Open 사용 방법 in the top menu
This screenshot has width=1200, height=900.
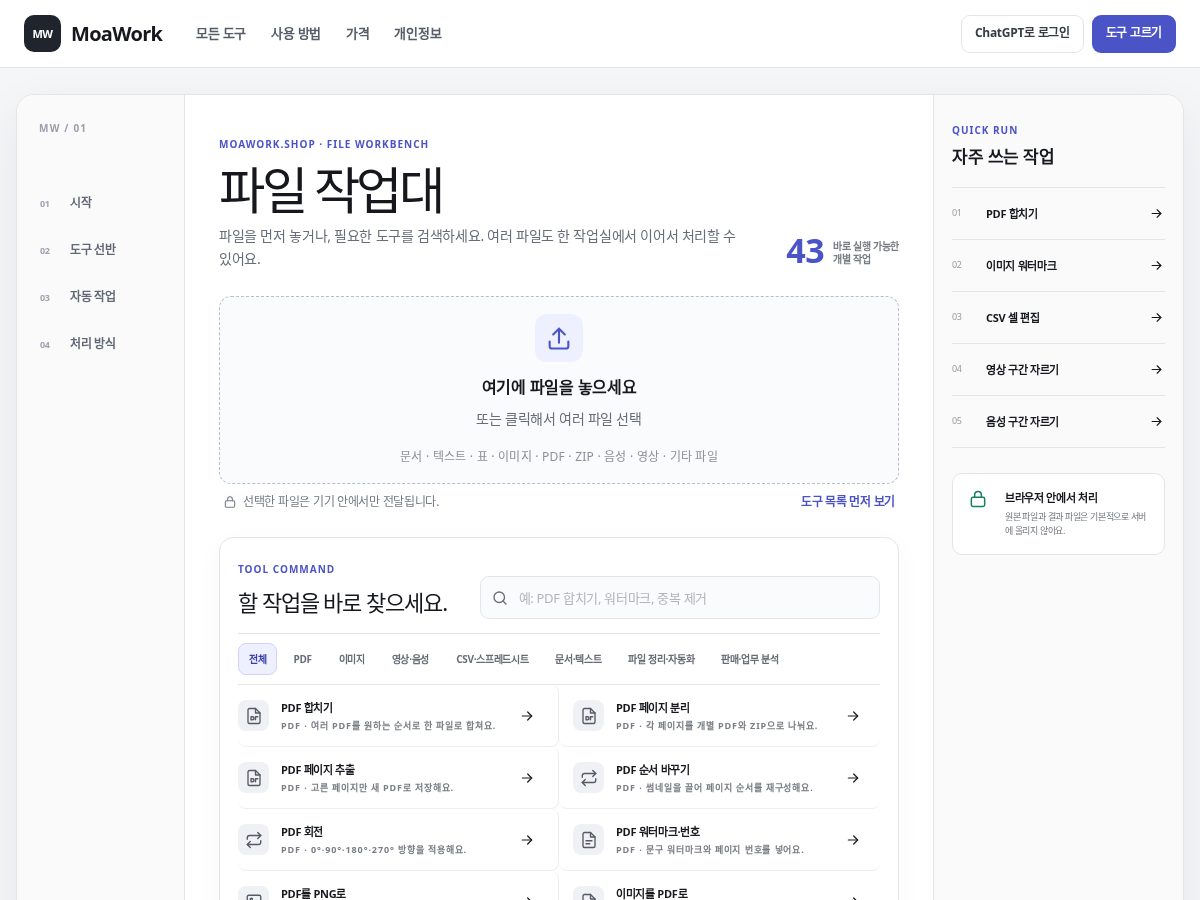[x=296, y=34]
